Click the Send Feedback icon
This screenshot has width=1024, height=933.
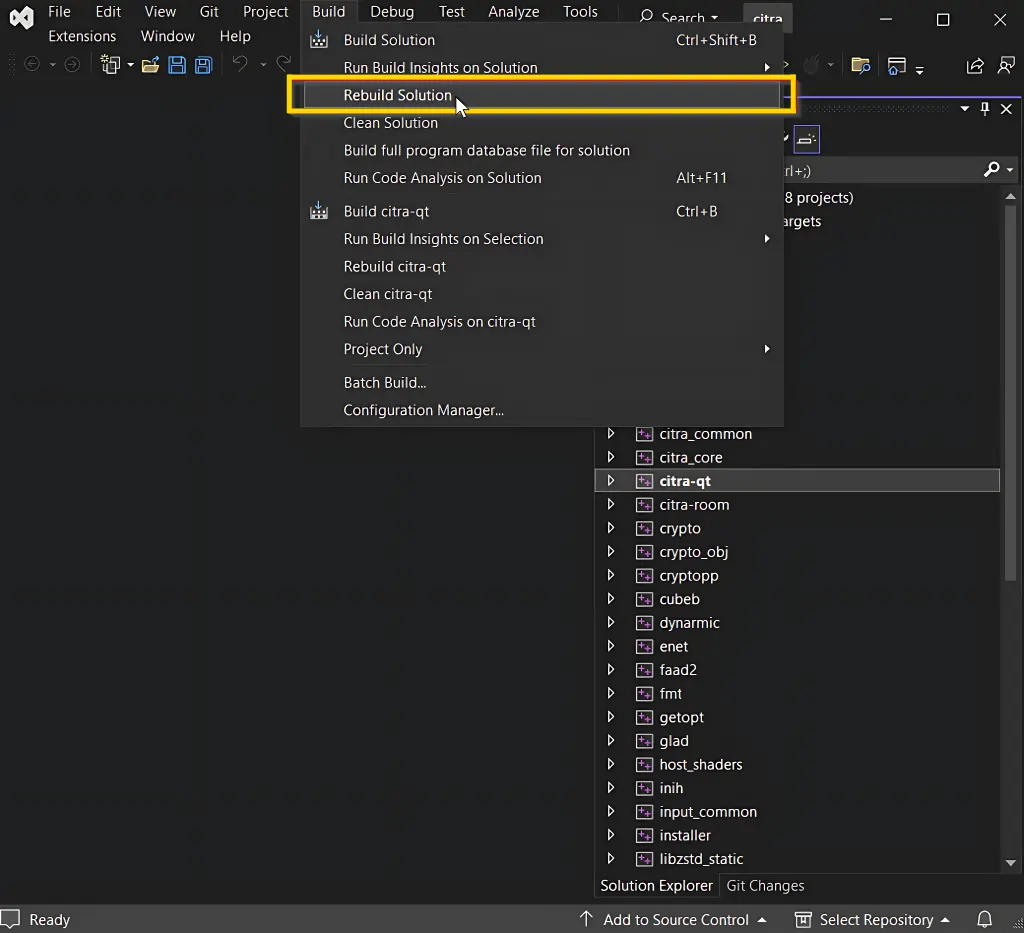tap(1005, 66)
